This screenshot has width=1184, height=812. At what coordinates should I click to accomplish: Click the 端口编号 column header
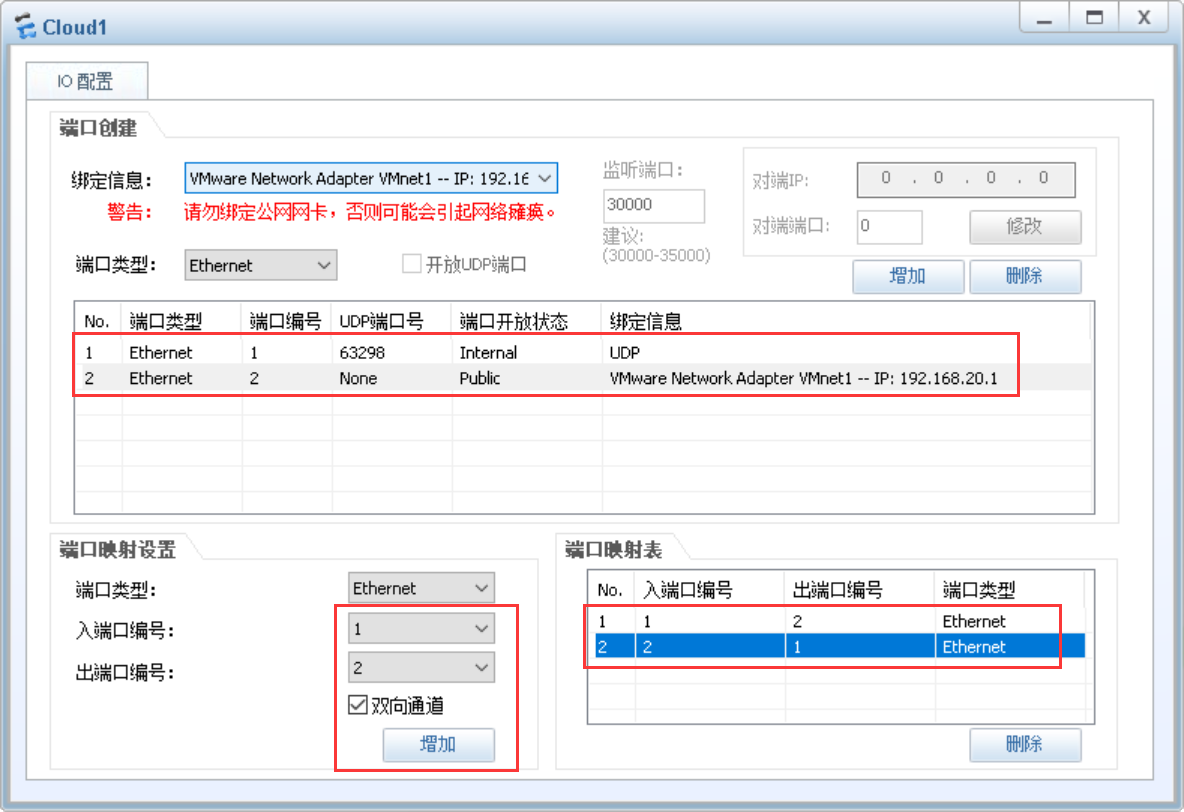coord(286,321)
